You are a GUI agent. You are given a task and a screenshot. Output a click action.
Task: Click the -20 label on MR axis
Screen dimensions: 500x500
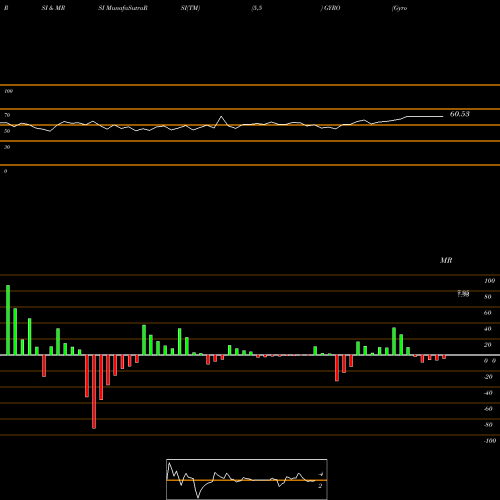[x=488, y=377]
